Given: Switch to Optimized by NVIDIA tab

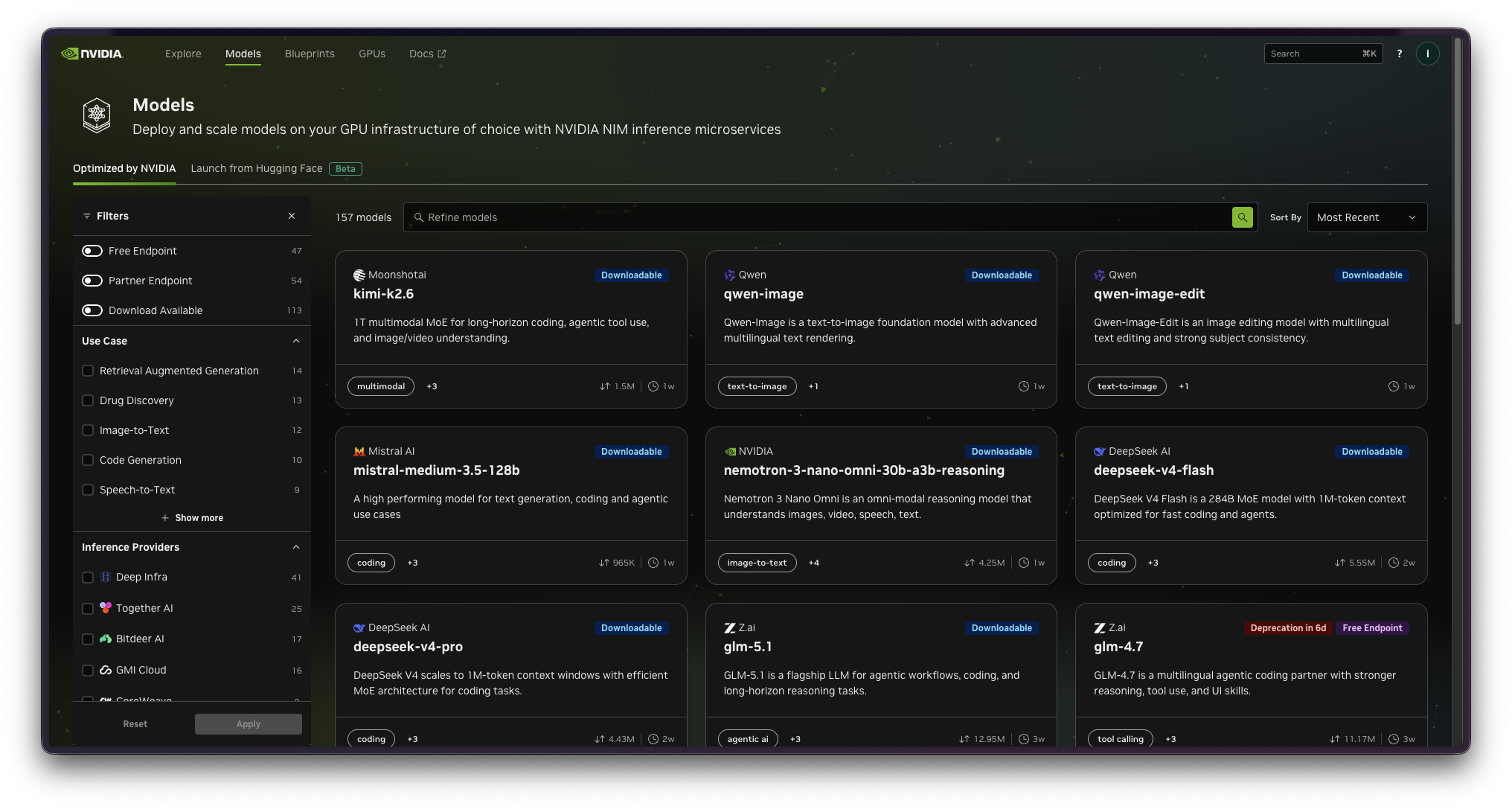Looking at the screenshot, I should click(124, 168).
